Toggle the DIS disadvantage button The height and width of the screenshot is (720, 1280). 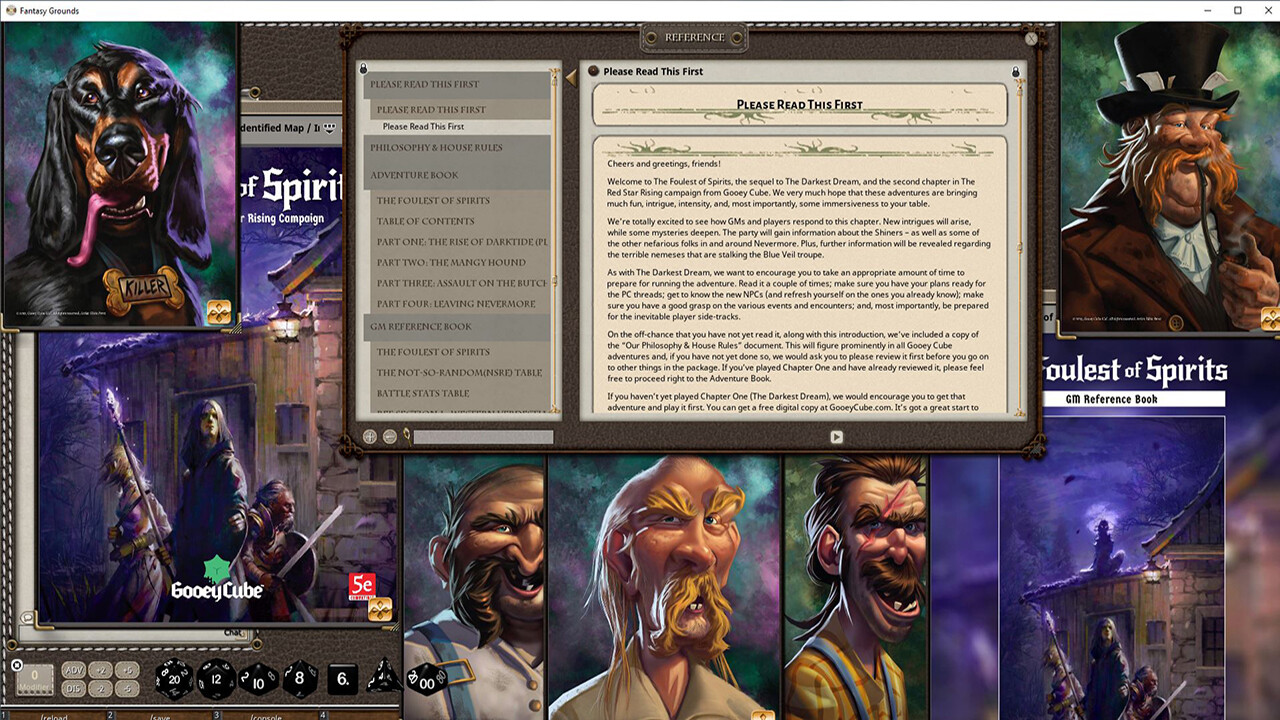(x=72, y=687)
